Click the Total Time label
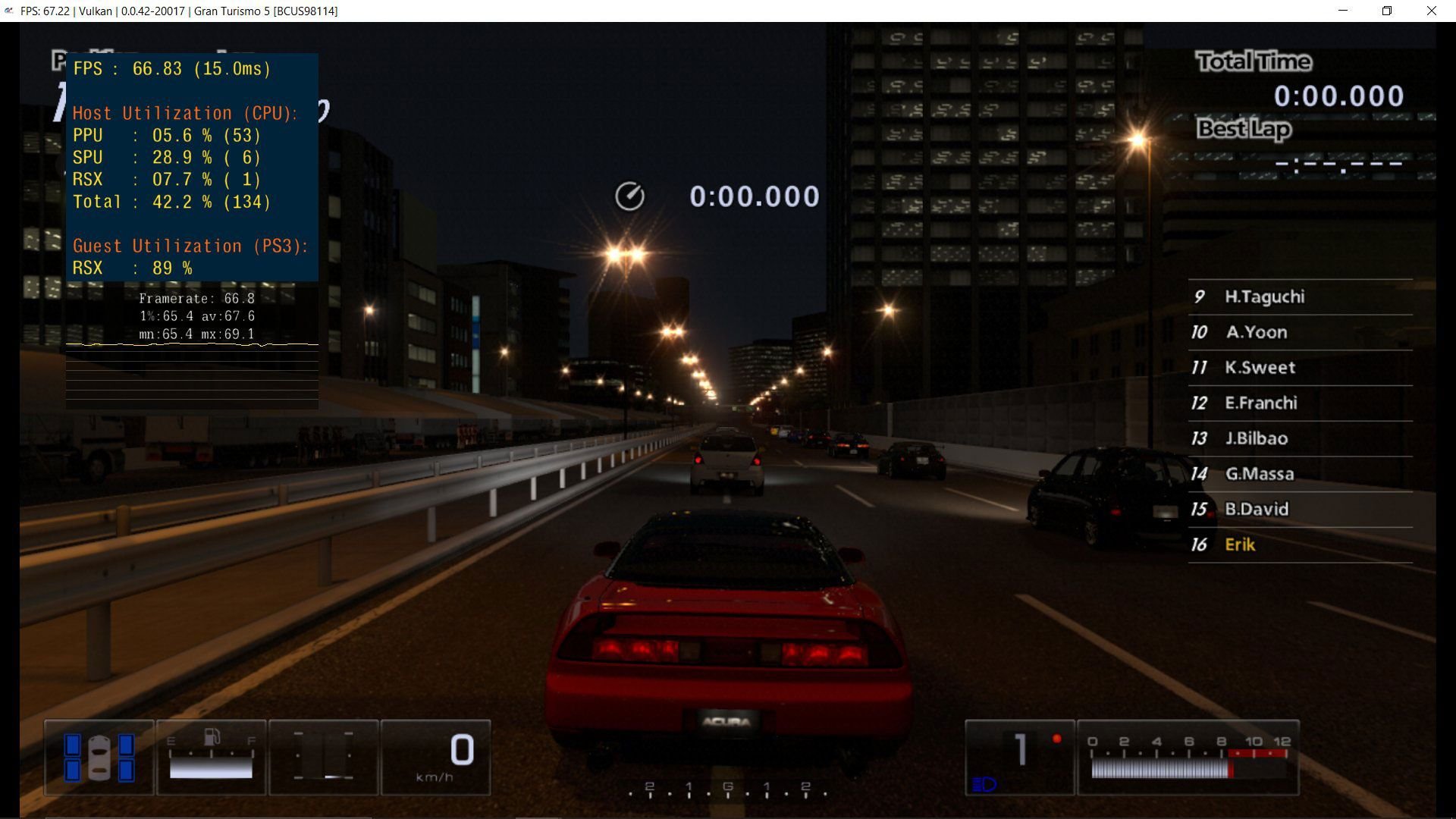Image resolution: width=1456 pixels, height=819 pixels. pyautogui.click(x=1254, y=61)
